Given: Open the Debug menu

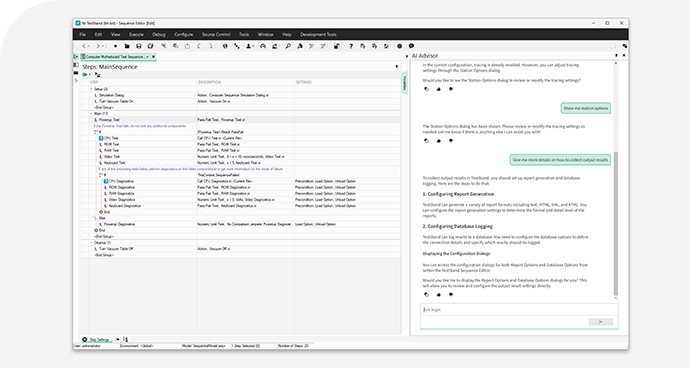Looking at the screenshot, I should pyautogui.click(x=159, y=34).
